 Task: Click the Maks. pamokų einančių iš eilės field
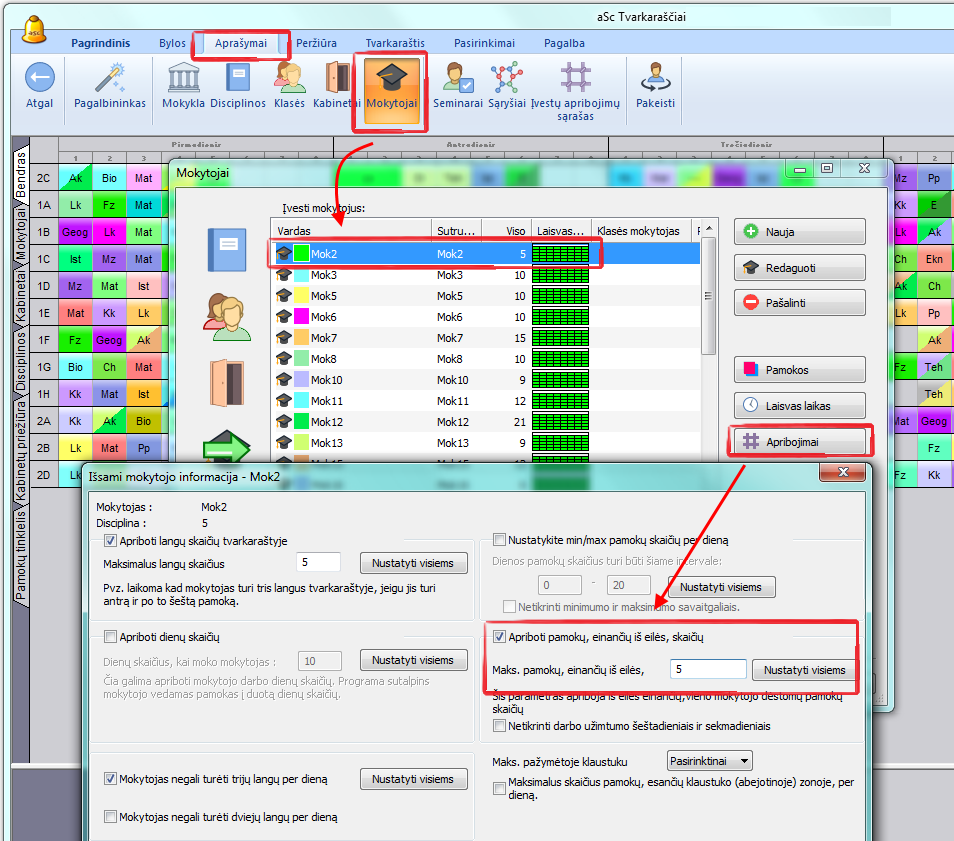pyautogui.click(x=708, y=670)
